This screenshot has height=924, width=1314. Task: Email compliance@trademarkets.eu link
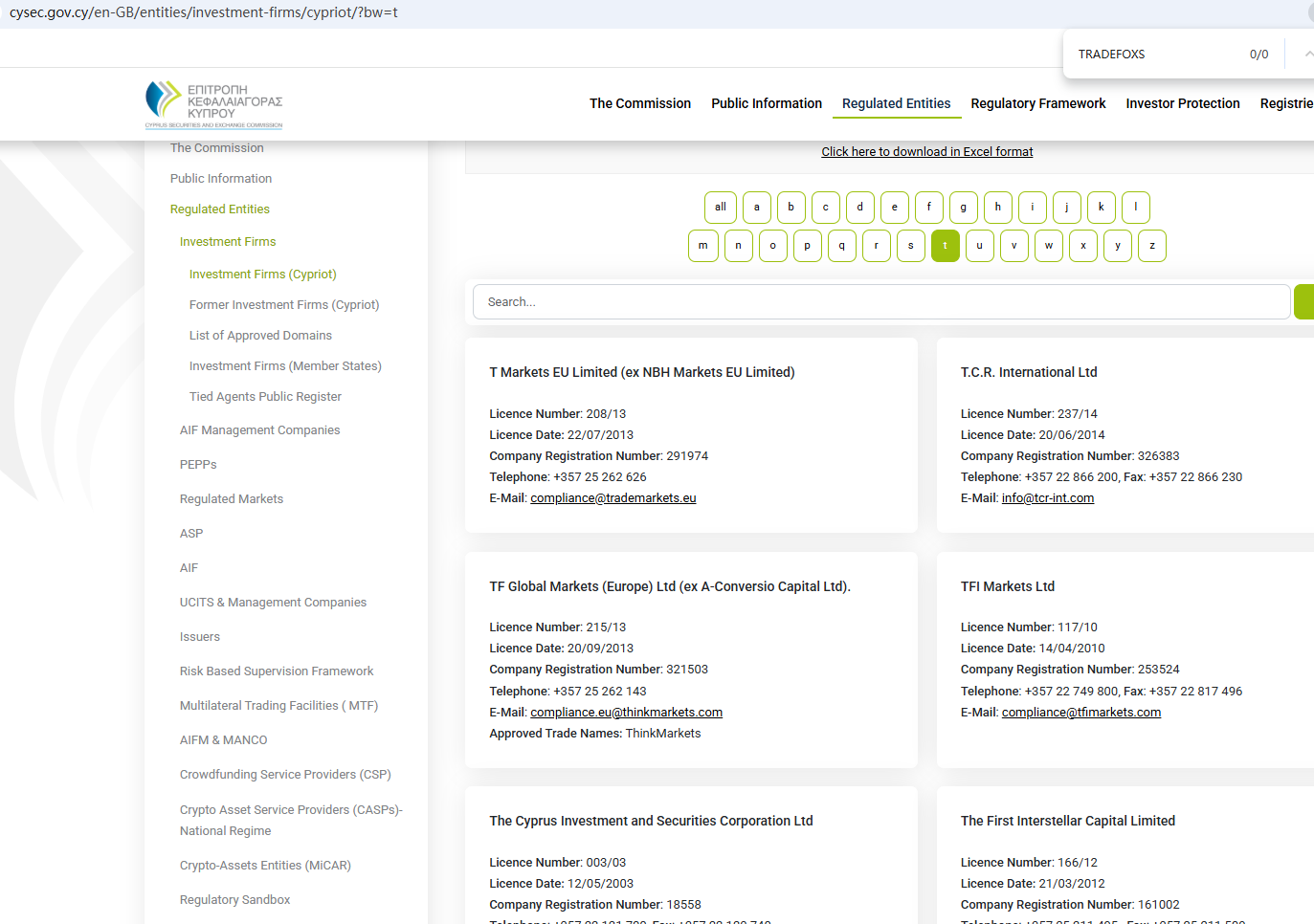point(612,498)
